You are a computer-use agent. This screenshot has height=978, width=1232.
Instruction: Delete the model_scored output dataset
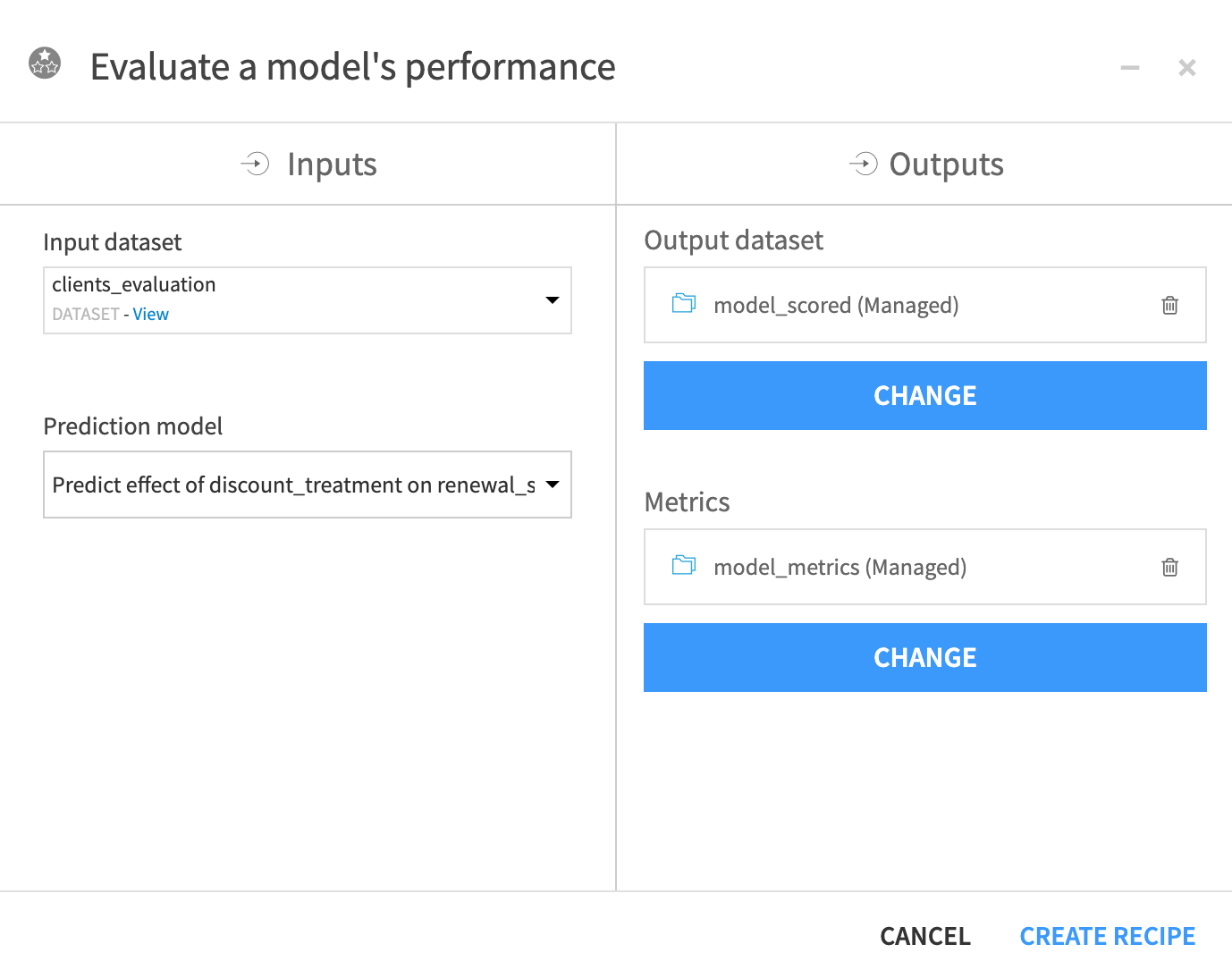(x=1169, y=306)
